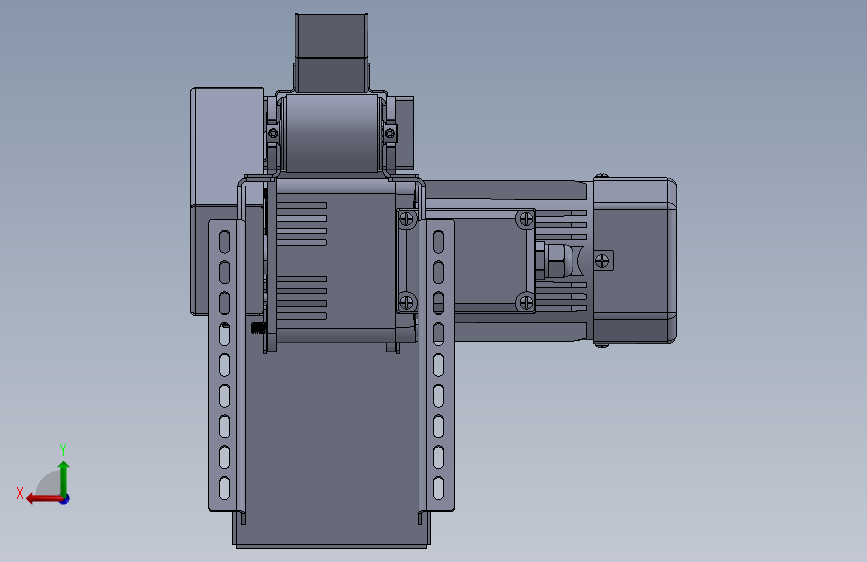Click the green Y axis arrow of the triad
The width and height of the screenshot is (867, 562).
(x=64, y=478)
